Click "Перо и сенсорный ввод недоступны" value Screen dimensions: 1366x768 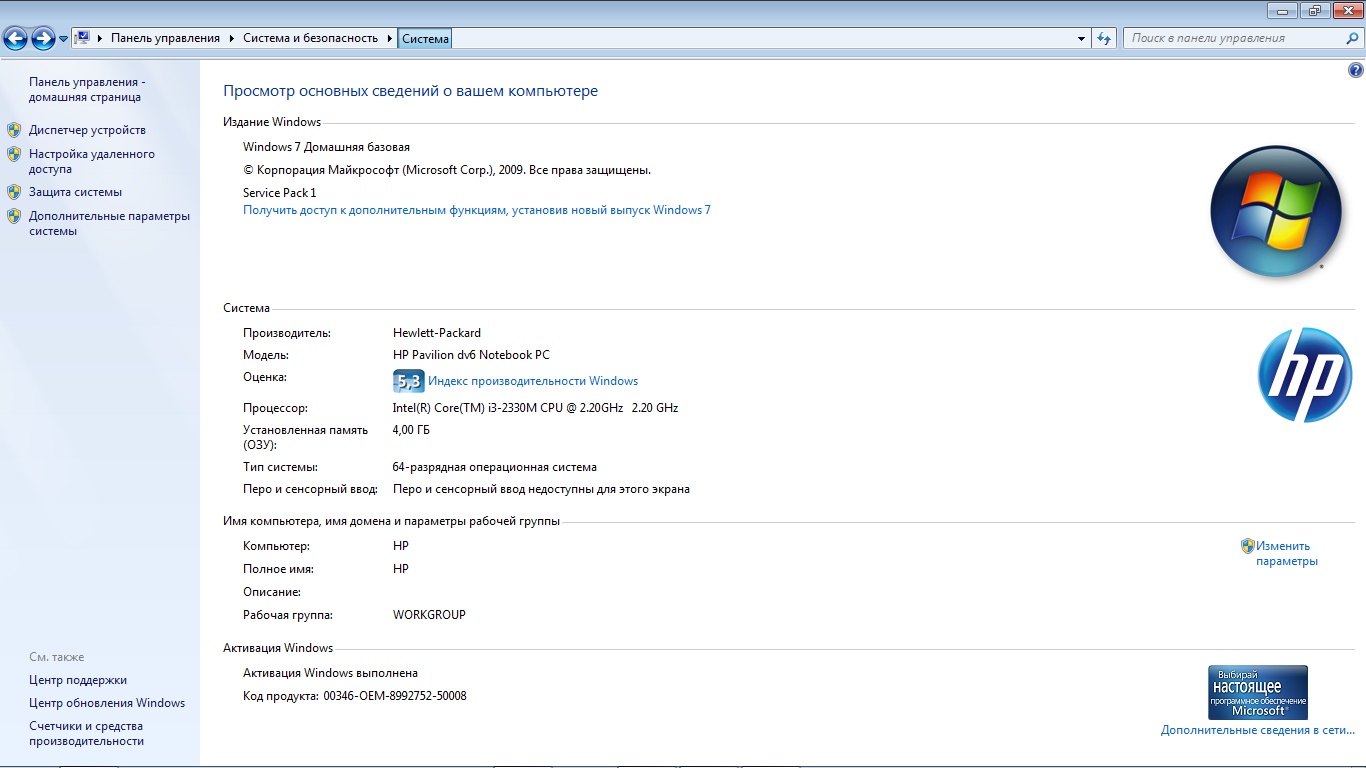tap(541, 489)
